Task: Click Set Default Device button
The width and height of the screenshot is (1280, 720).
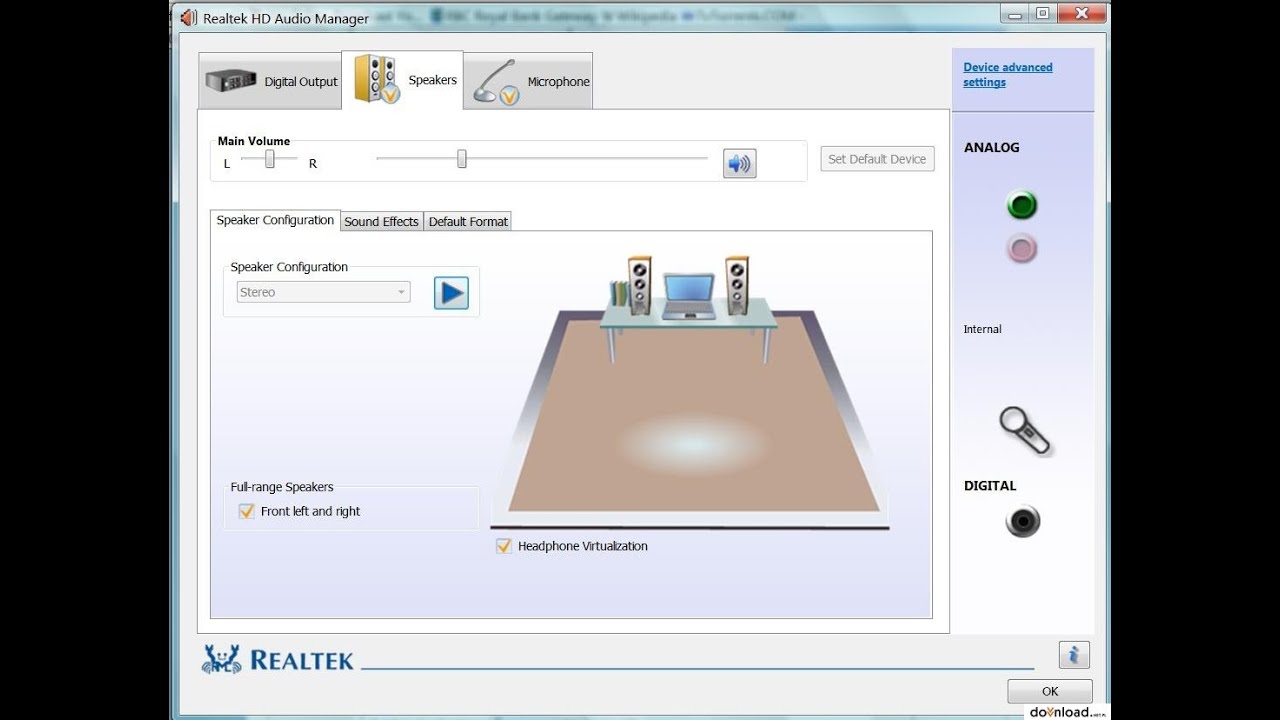Action: (x=877, y=159)
